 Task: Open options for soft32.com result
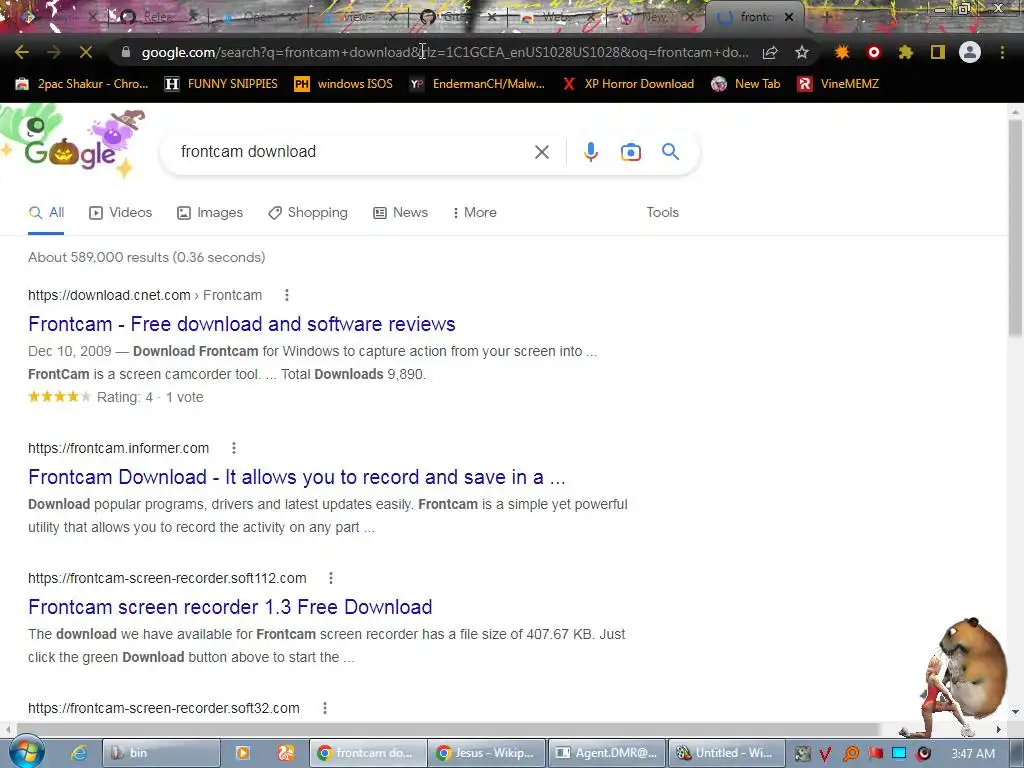[x=325, y=708]
